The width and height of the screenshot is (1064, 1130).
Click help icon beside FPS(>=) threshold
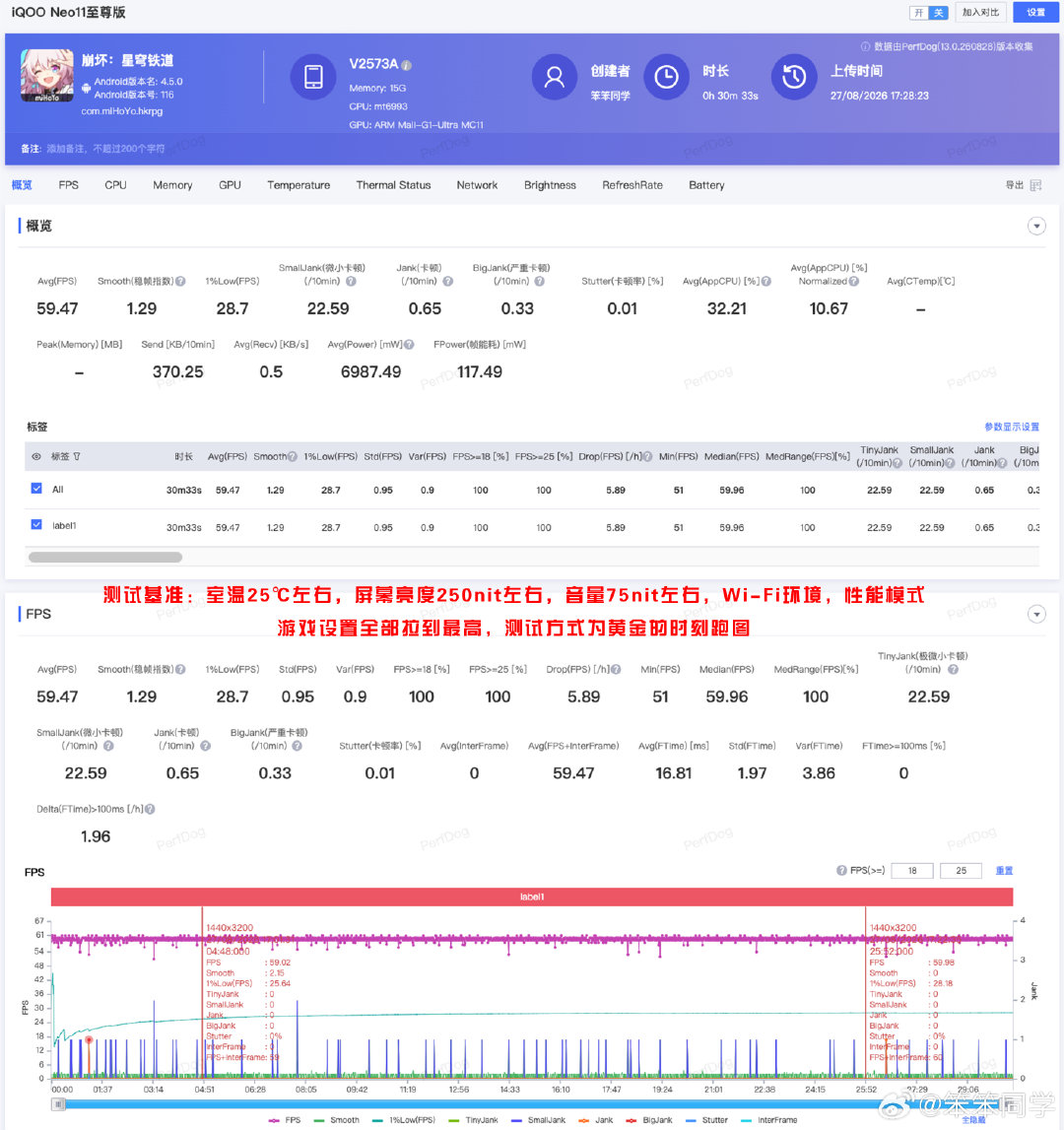(x=841, y=871)
